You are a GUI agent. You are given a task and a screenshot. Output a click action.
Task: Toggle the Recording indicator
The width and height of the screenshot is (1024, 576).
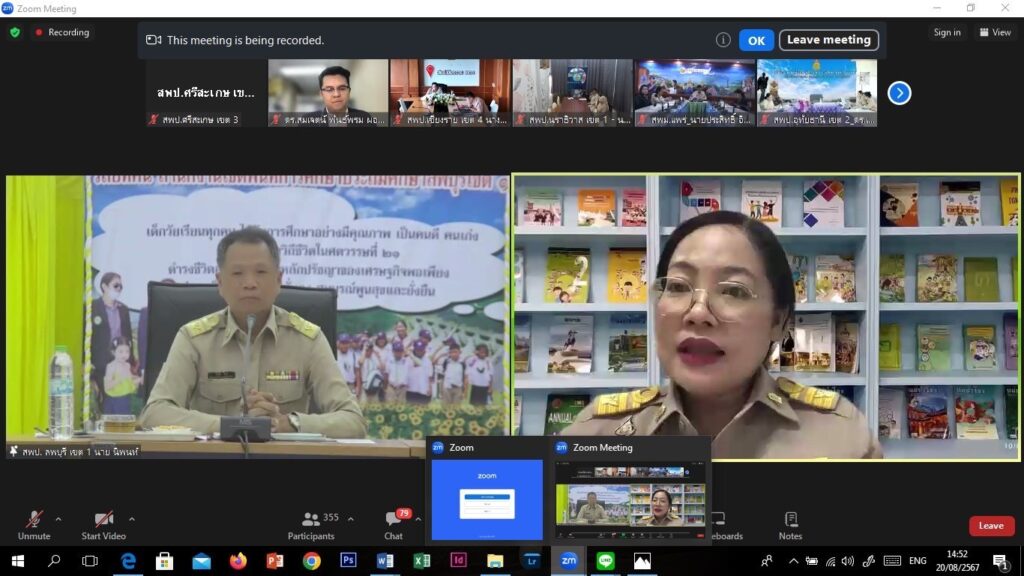[62, 32]
